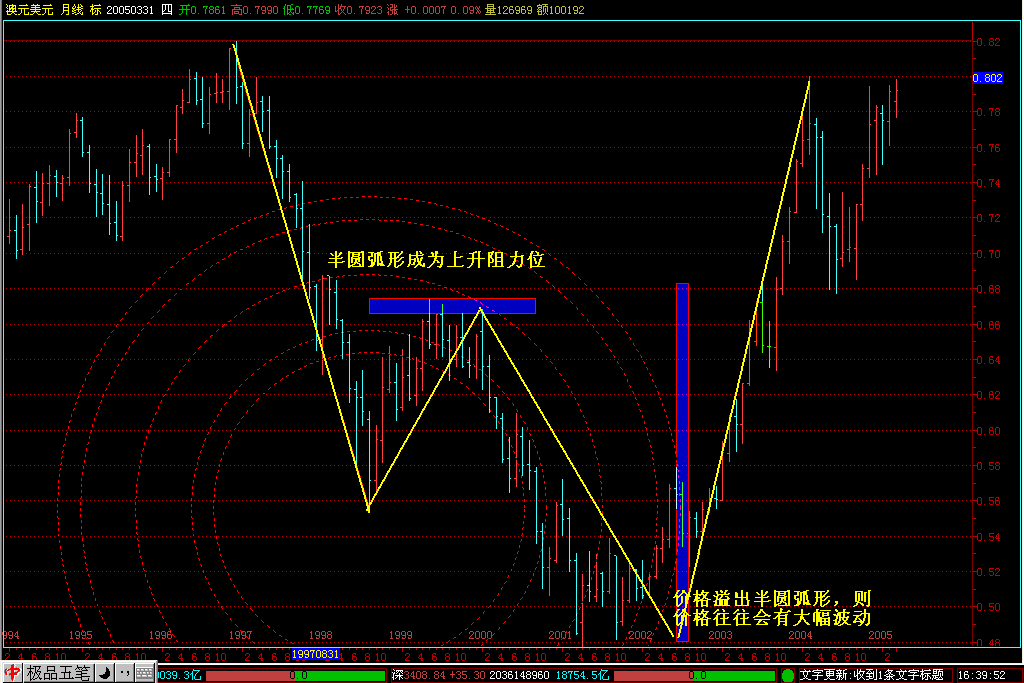Click the horizontal blue resistance rectangle

tap(453, 306)
